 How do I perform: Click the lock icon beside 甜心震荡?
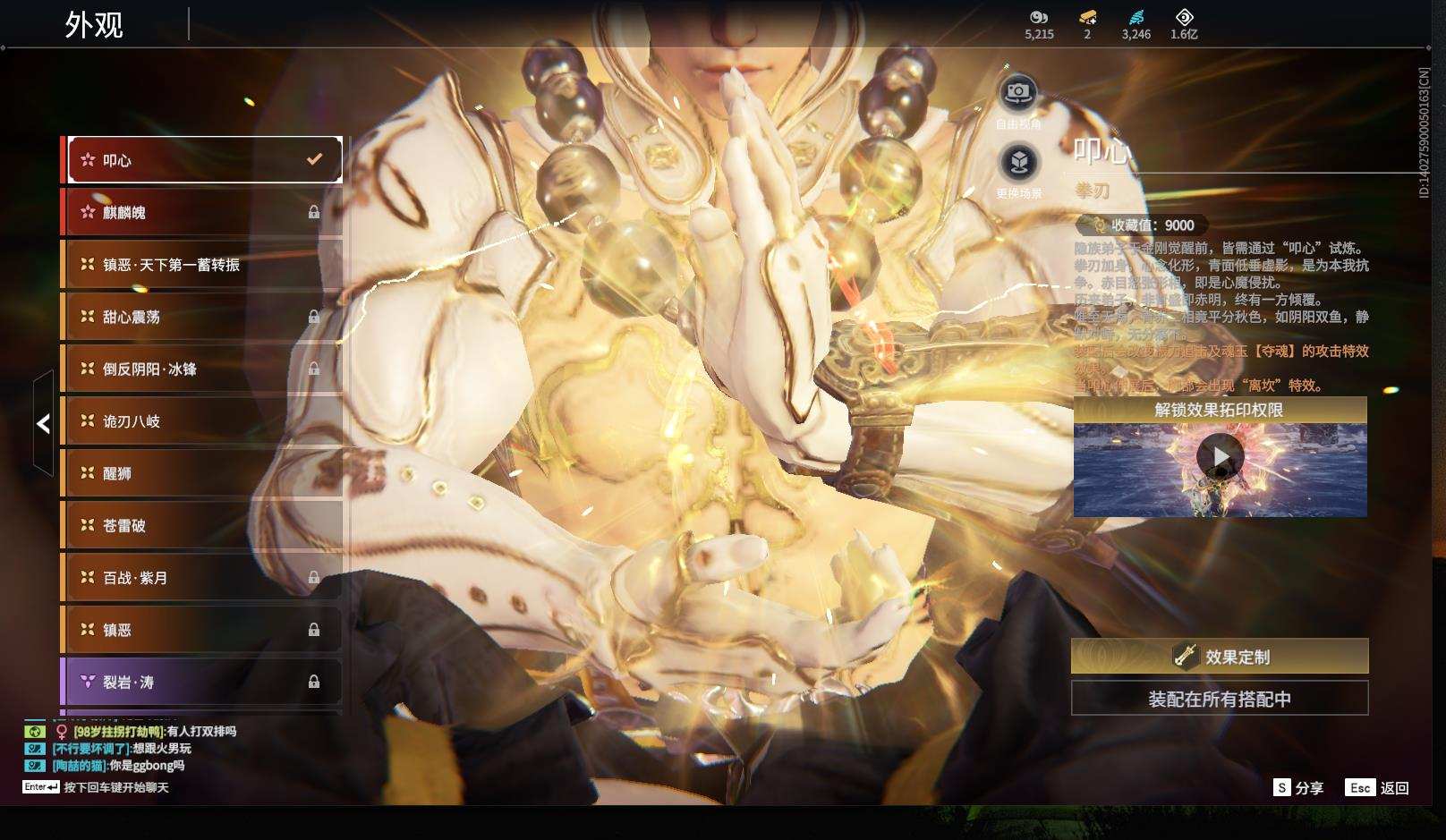[314, 317]
